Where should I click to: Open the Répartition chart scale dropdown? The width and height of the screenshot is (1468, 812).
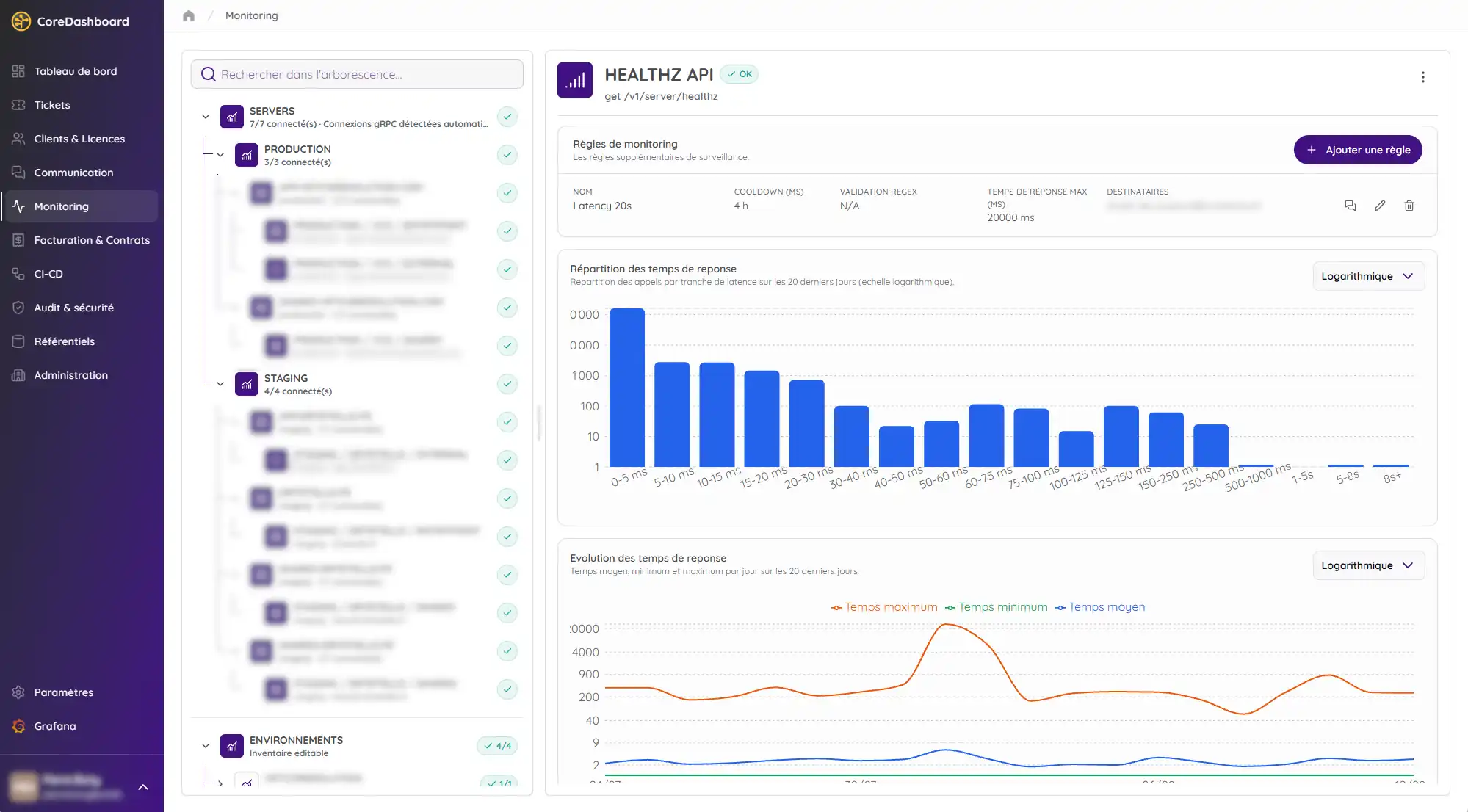pos(1368,276)
